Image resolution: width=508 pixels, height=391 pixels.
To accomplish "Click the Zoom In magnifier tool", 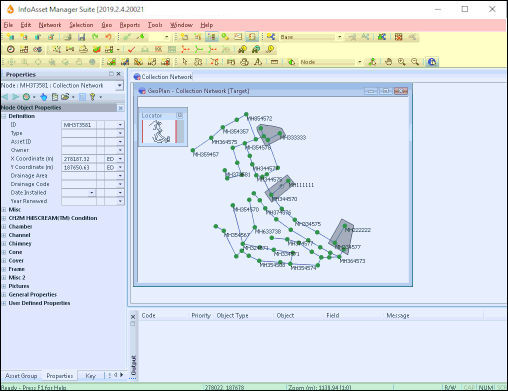I will coord(402,62).
